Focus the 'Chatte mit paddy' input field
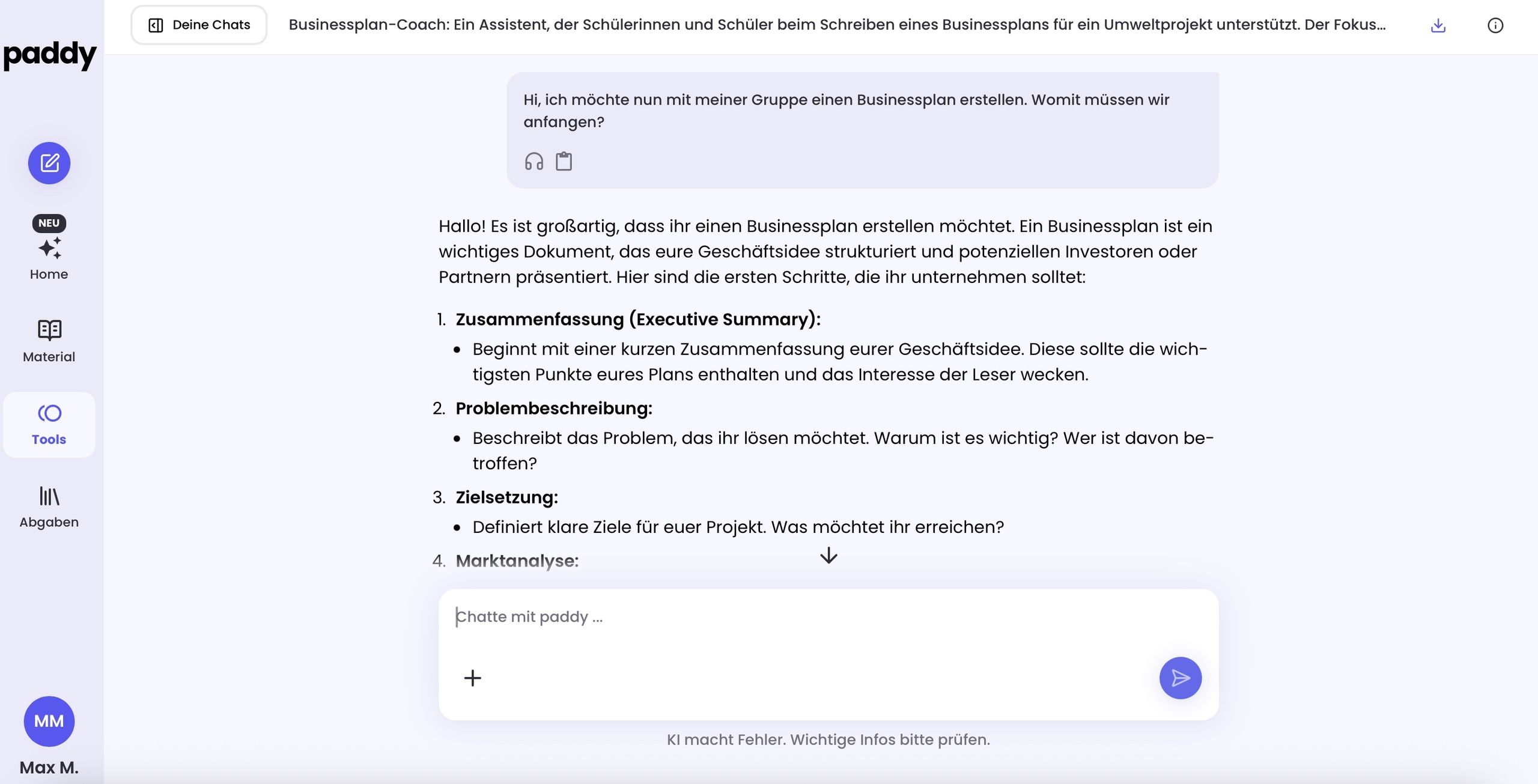This screenshot has height=784, width=1538. [x=781, y=617]
